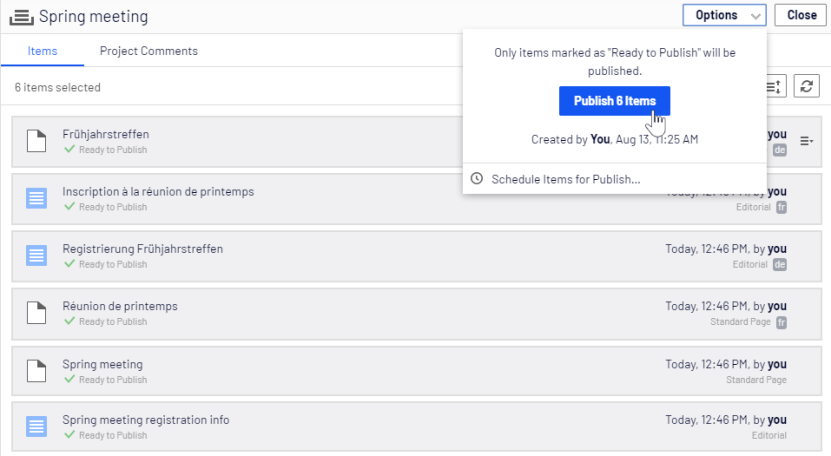This screenshot has height=456, width=831.
Task: Click the 'de' badge on Registrierung Frühjahrstreffen
Action: click(x=780, y=265)
